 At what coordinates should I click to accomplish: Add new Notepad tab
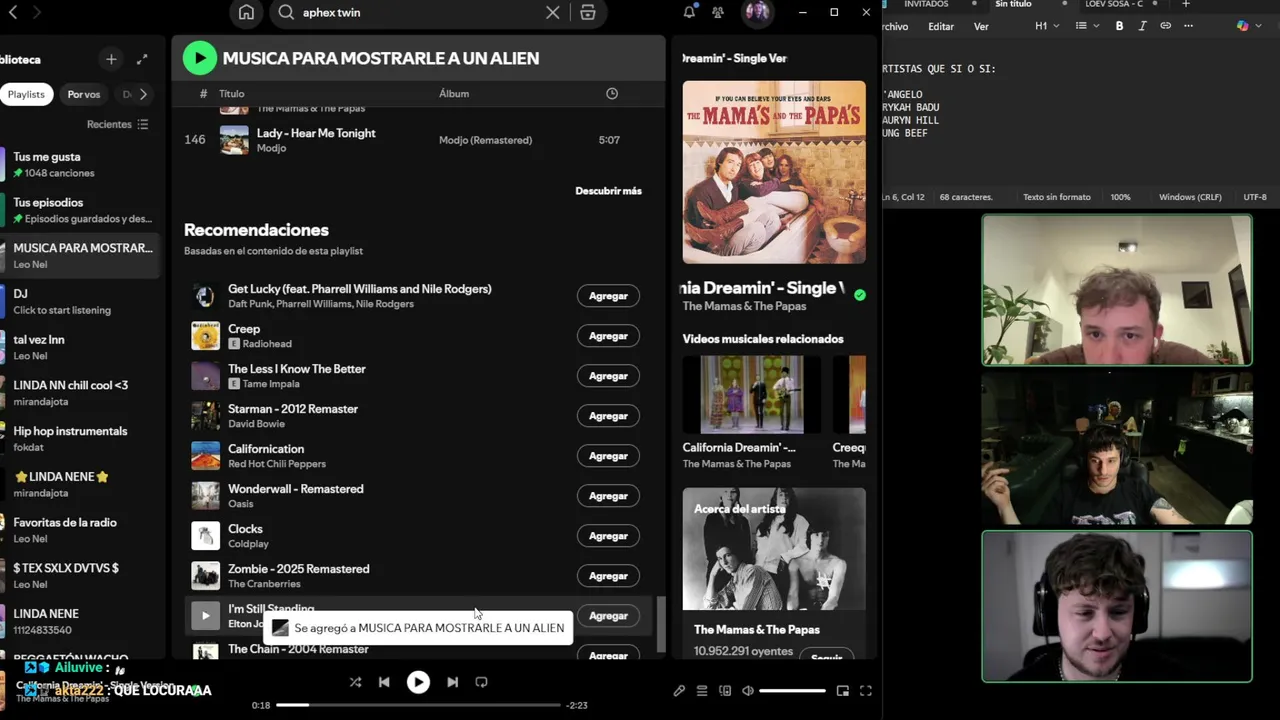(1186, 4)
